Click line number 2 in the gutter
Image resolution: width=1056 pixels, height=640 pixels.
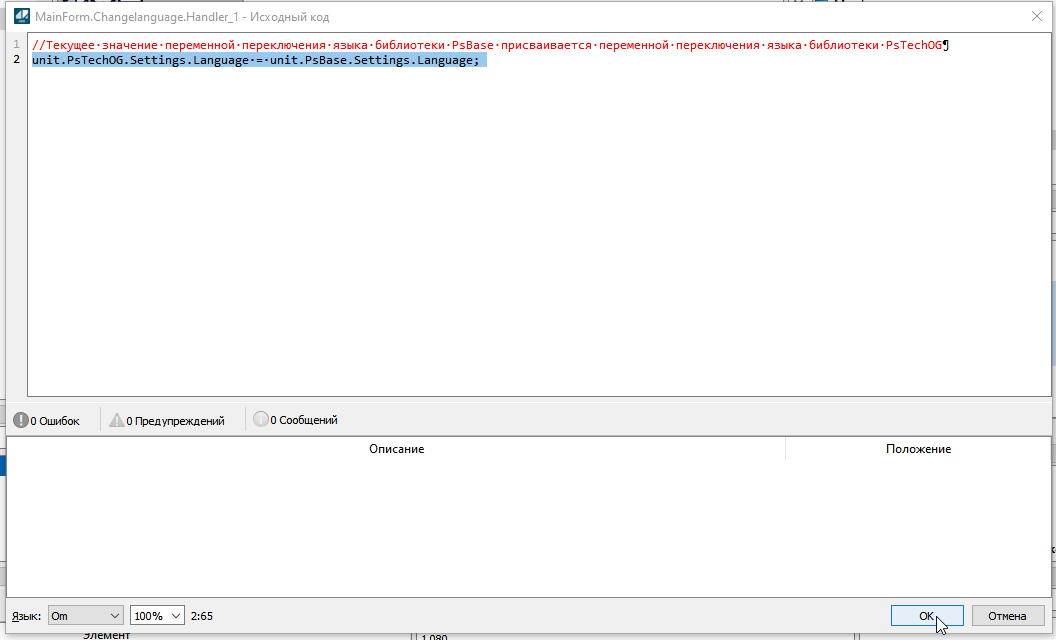pyautogui.click(x=16, y=60)
